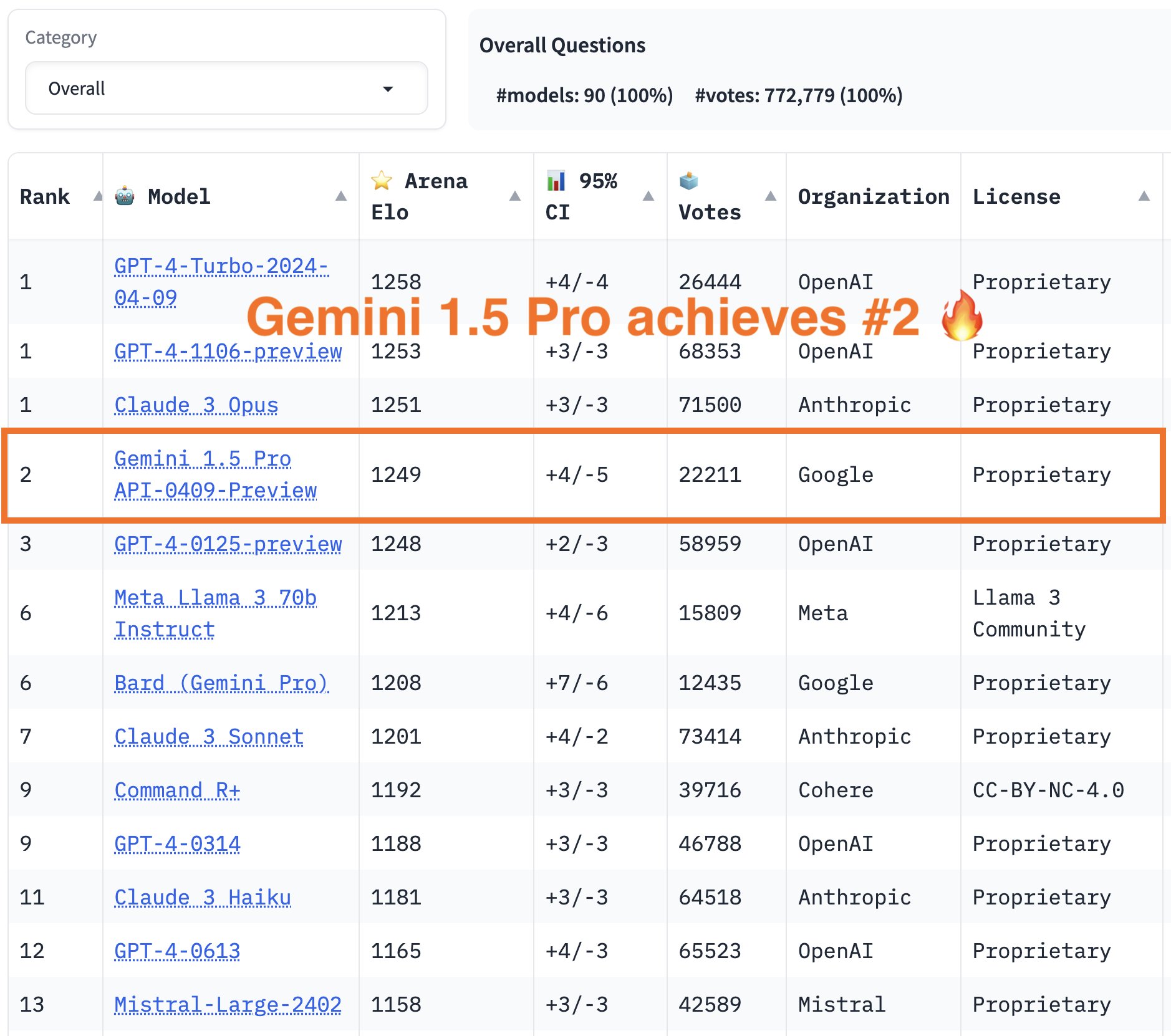Select Elo value 1249 for Gemini
The width and height of the screenshot is (1171, 1036).
click(x=396, y=474)
